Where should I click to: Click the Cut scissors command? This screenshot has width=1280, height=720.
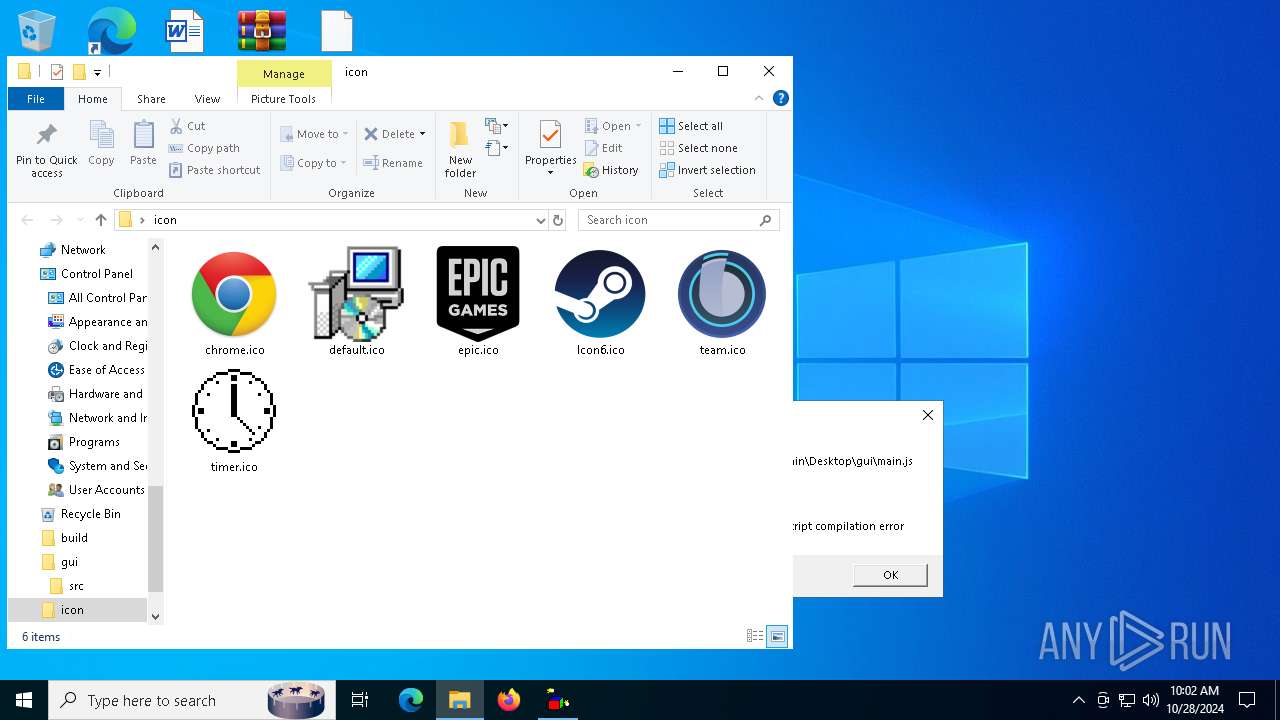(x=188, y=126)
